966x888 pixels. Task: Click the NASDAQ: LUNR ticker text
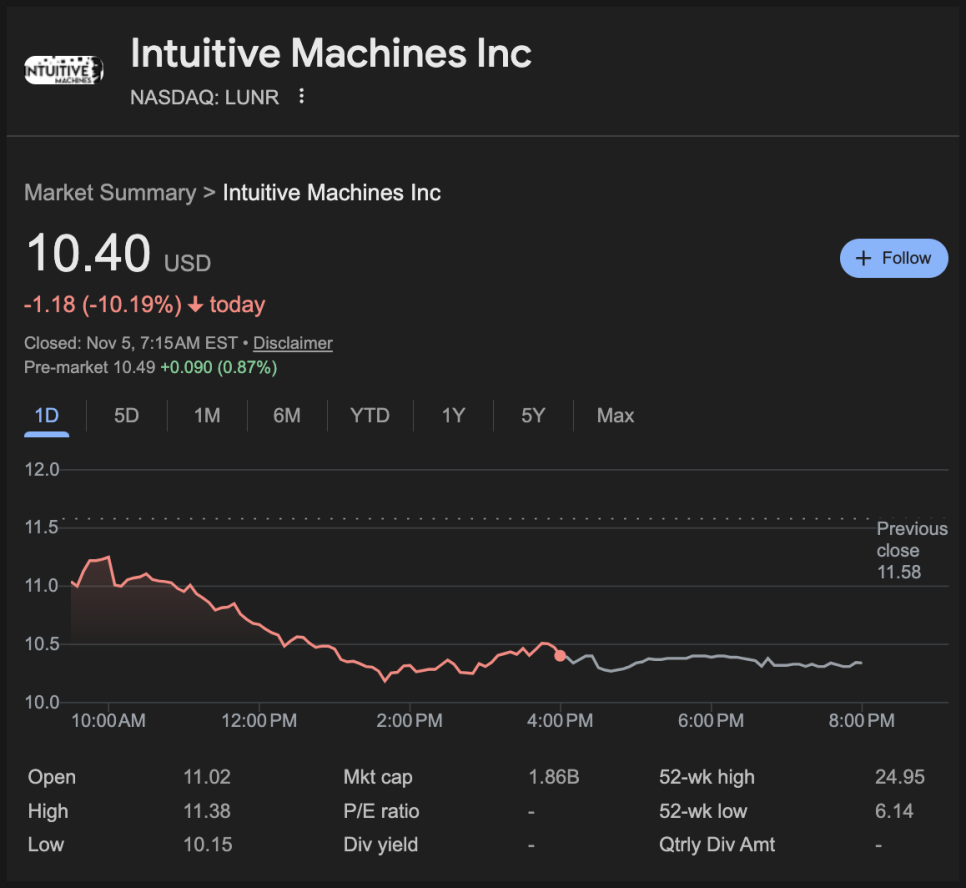(205, 97)
